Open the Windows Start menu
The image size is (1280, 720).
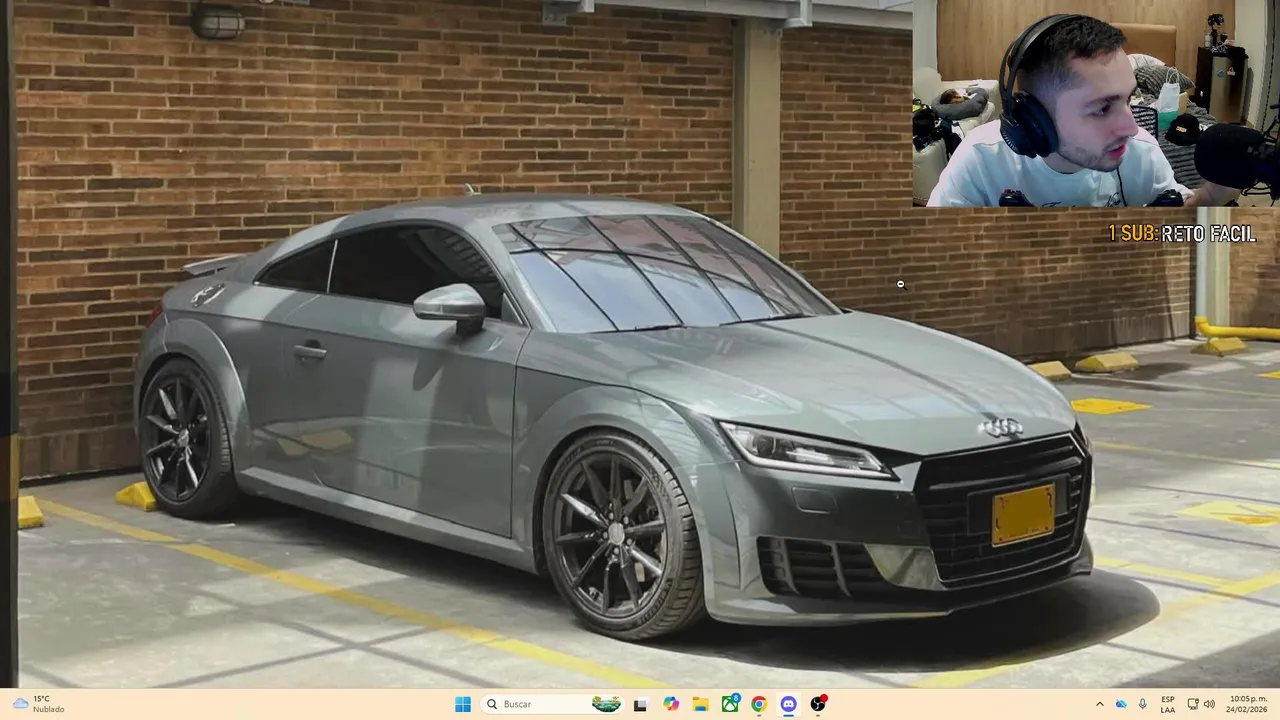[x=463, y=704]
